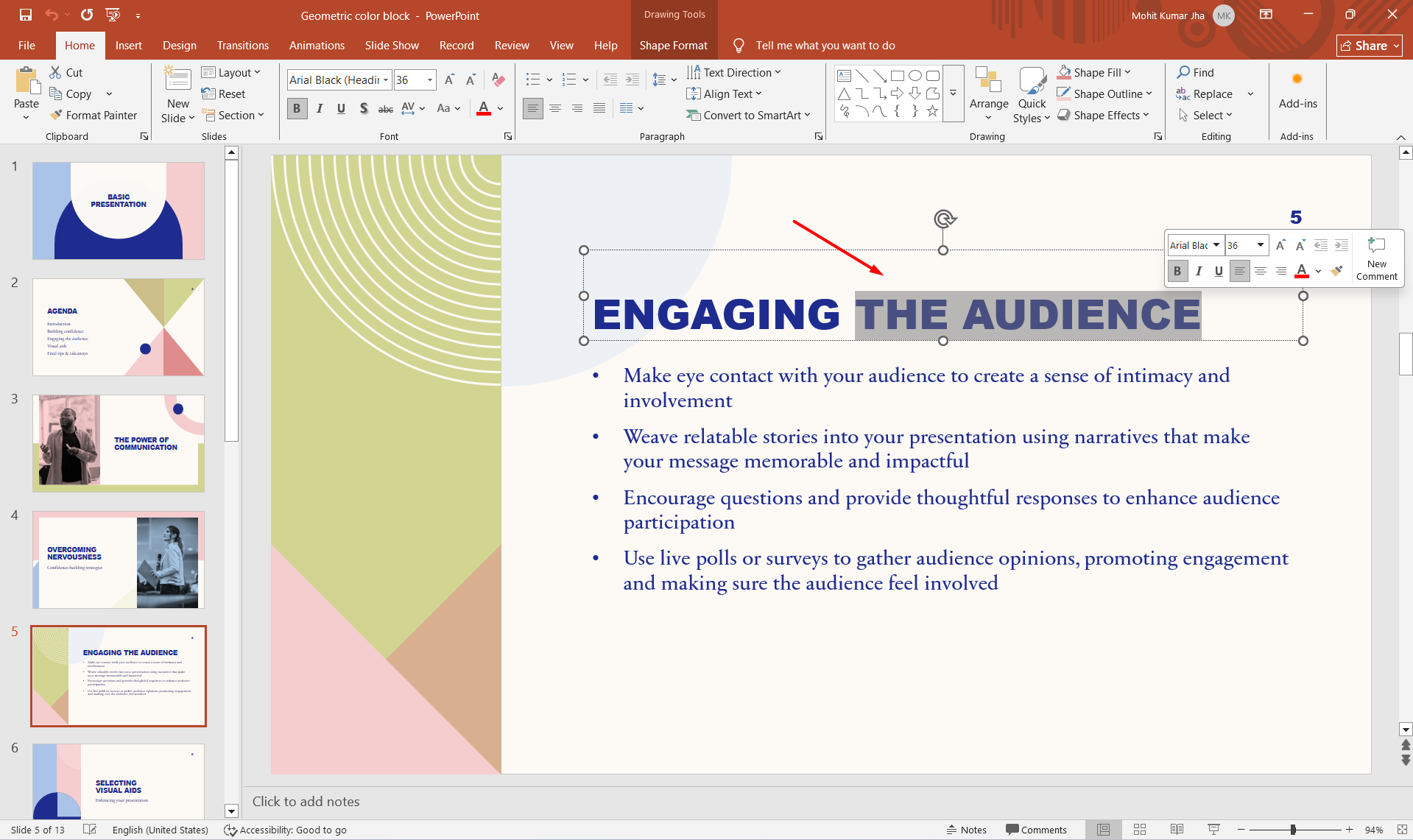Viewport: 1413px width, 840px height.
Task: Click Slide Show icon in status bar
Action: click(x=1213, y=830)
